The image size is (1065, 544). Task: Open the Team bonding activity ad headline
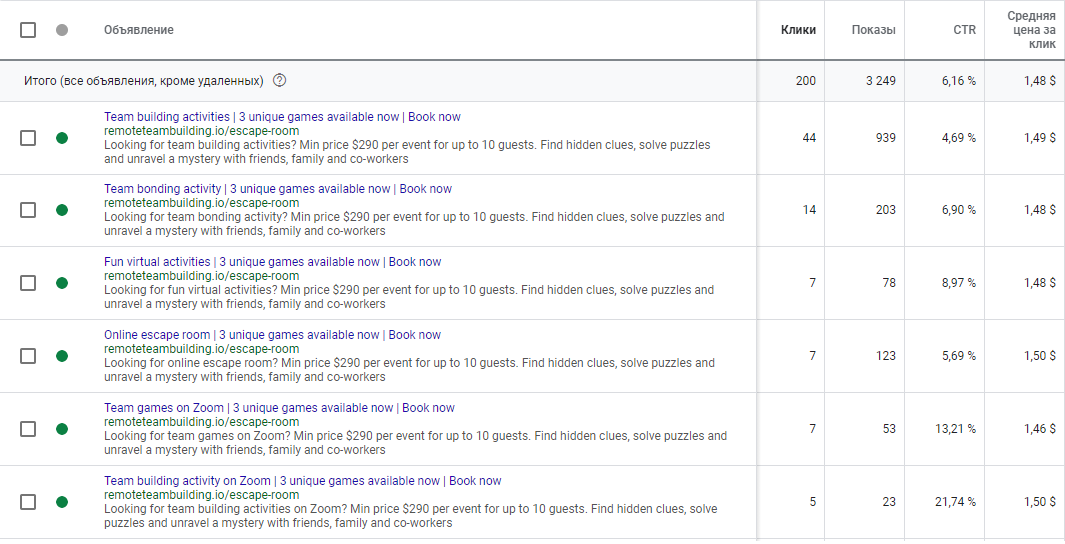pos(278,189)
